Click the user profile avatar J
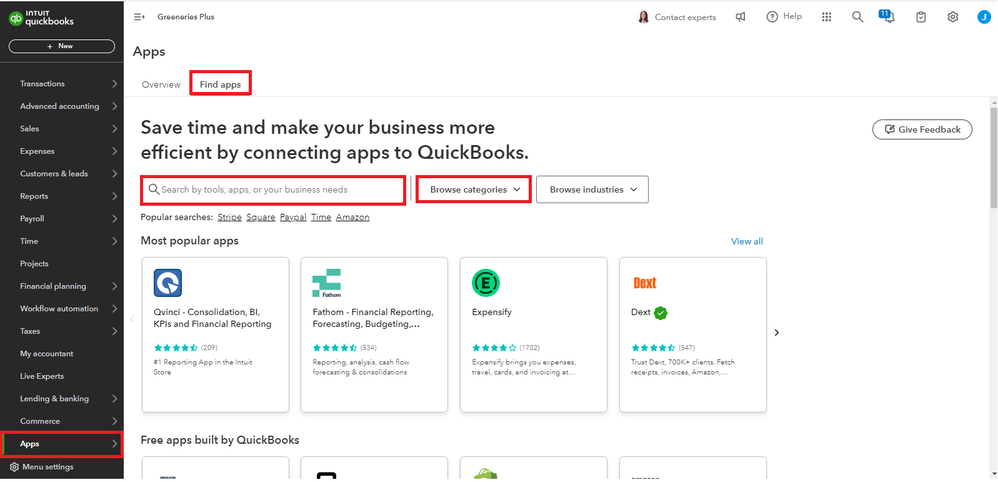The width and height of the screenshot is (998, 482). (x=983, y=17)
